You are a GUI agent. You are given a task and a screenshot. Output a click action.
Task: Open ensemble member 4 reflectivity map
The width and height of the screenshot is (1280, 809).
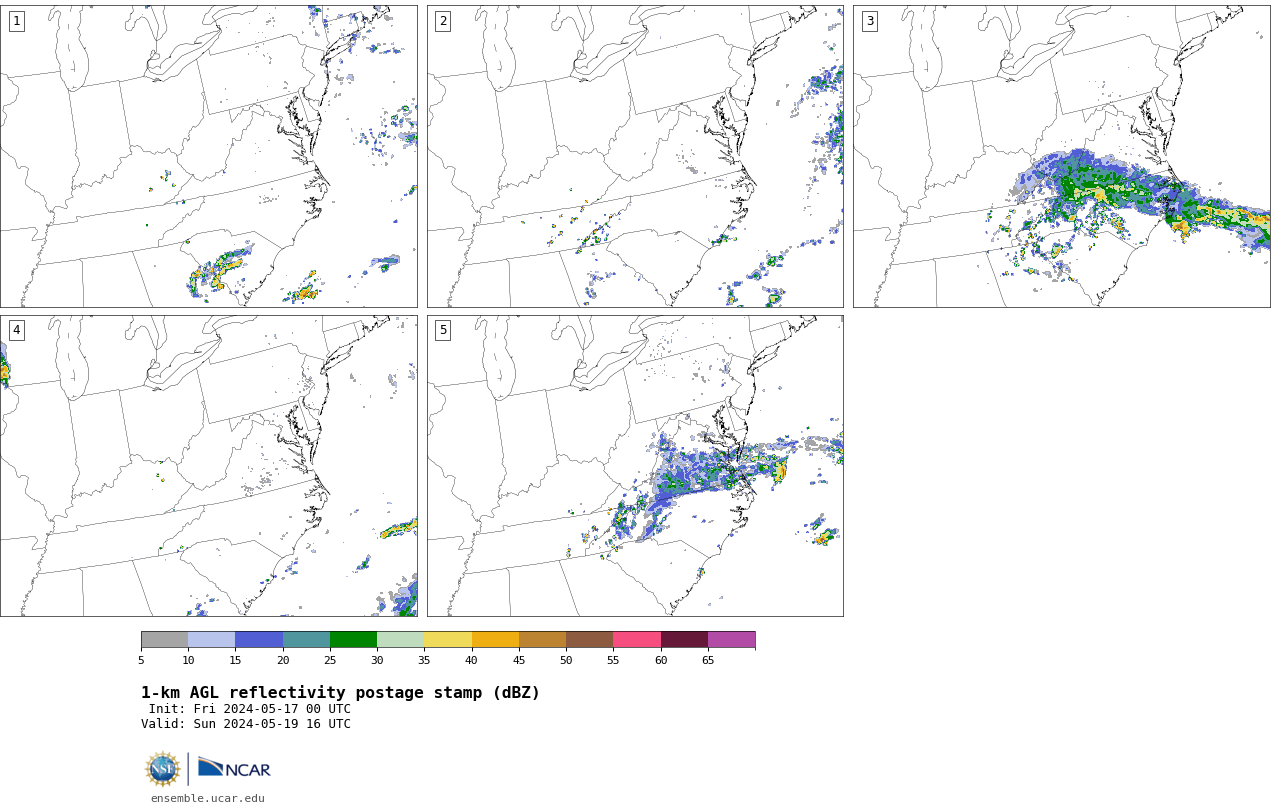[208, 466]
